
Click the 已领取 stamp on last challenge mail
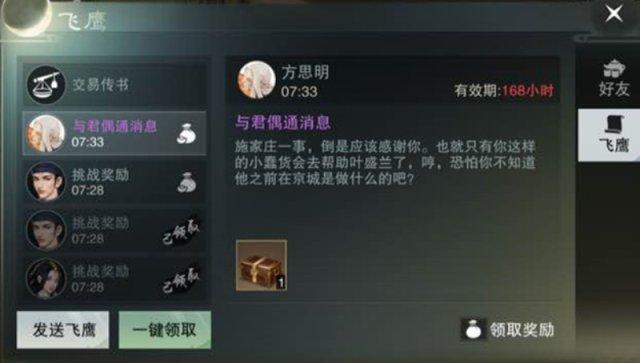click(181, 281)
